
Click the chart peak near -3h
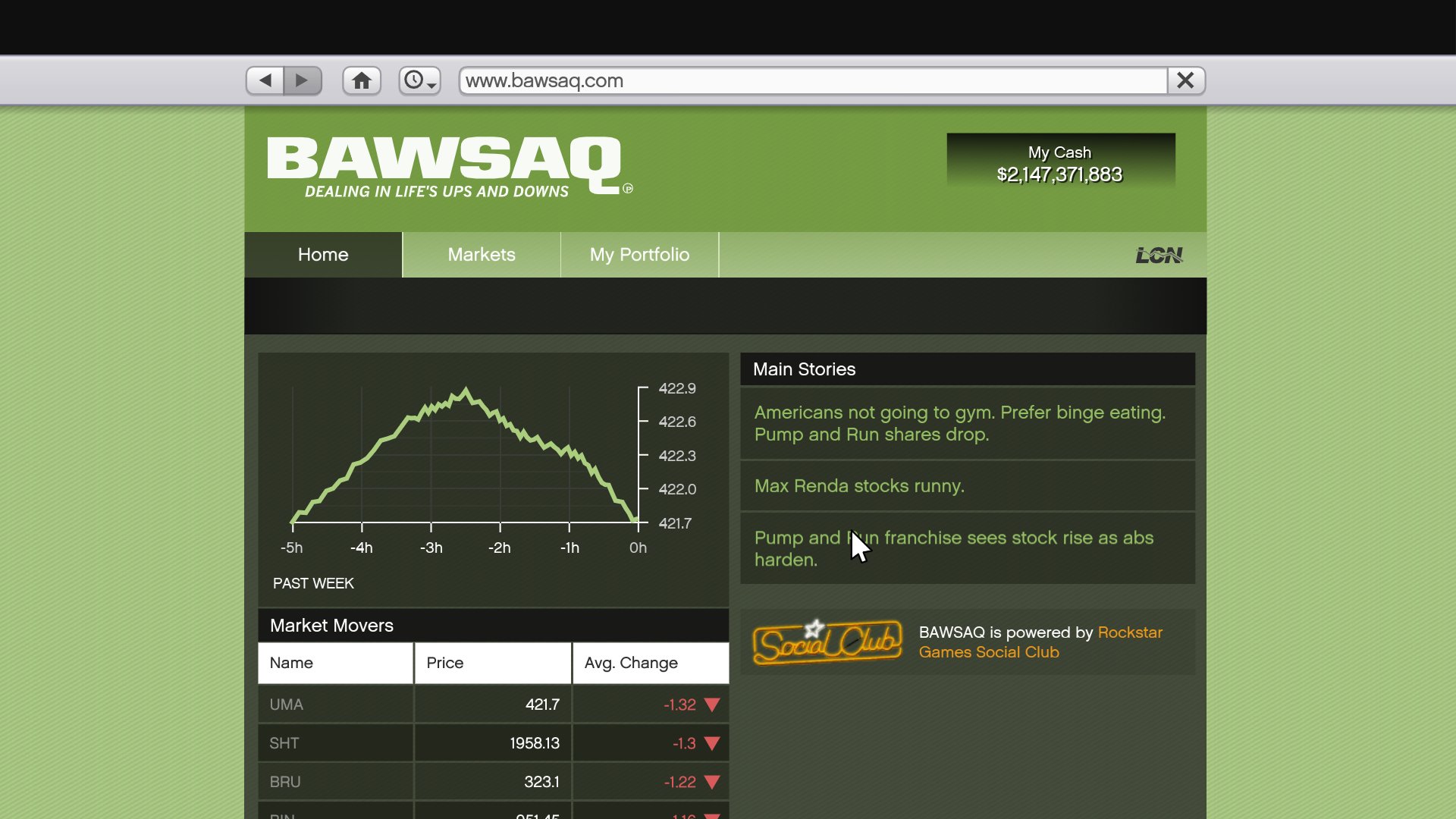(465, 391)
